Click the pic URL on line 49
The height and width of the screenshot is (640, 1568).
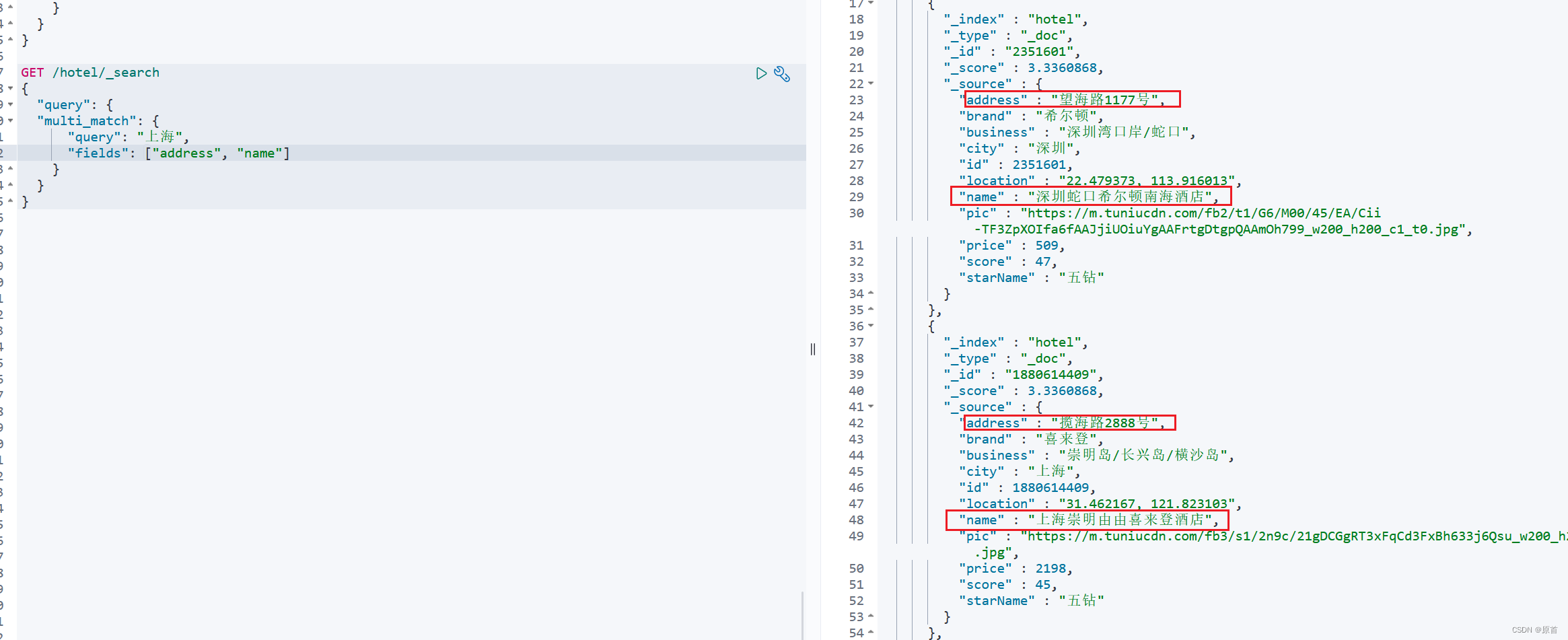[x=1263, y=544]
